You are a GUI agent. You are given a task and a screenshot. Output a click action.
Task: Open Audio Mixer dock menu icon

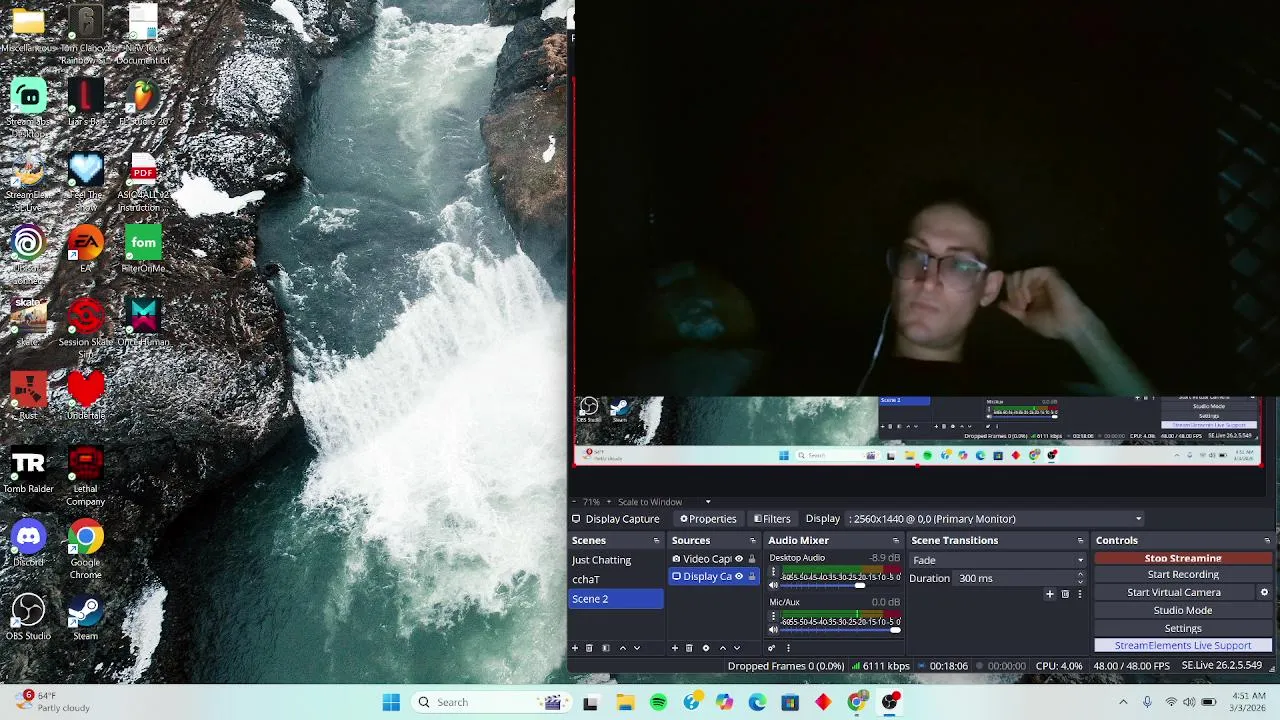[x=896, y=541]
